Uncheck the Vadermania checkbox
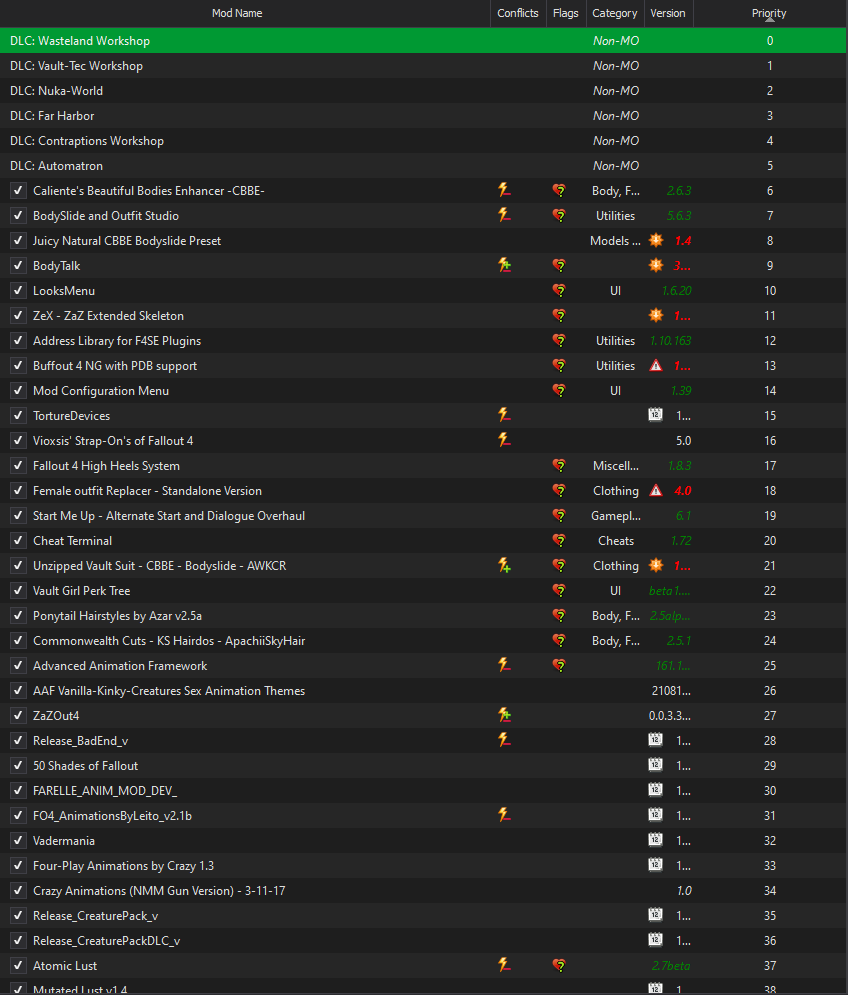Screen dimensions: 848x995 point(18,840)
